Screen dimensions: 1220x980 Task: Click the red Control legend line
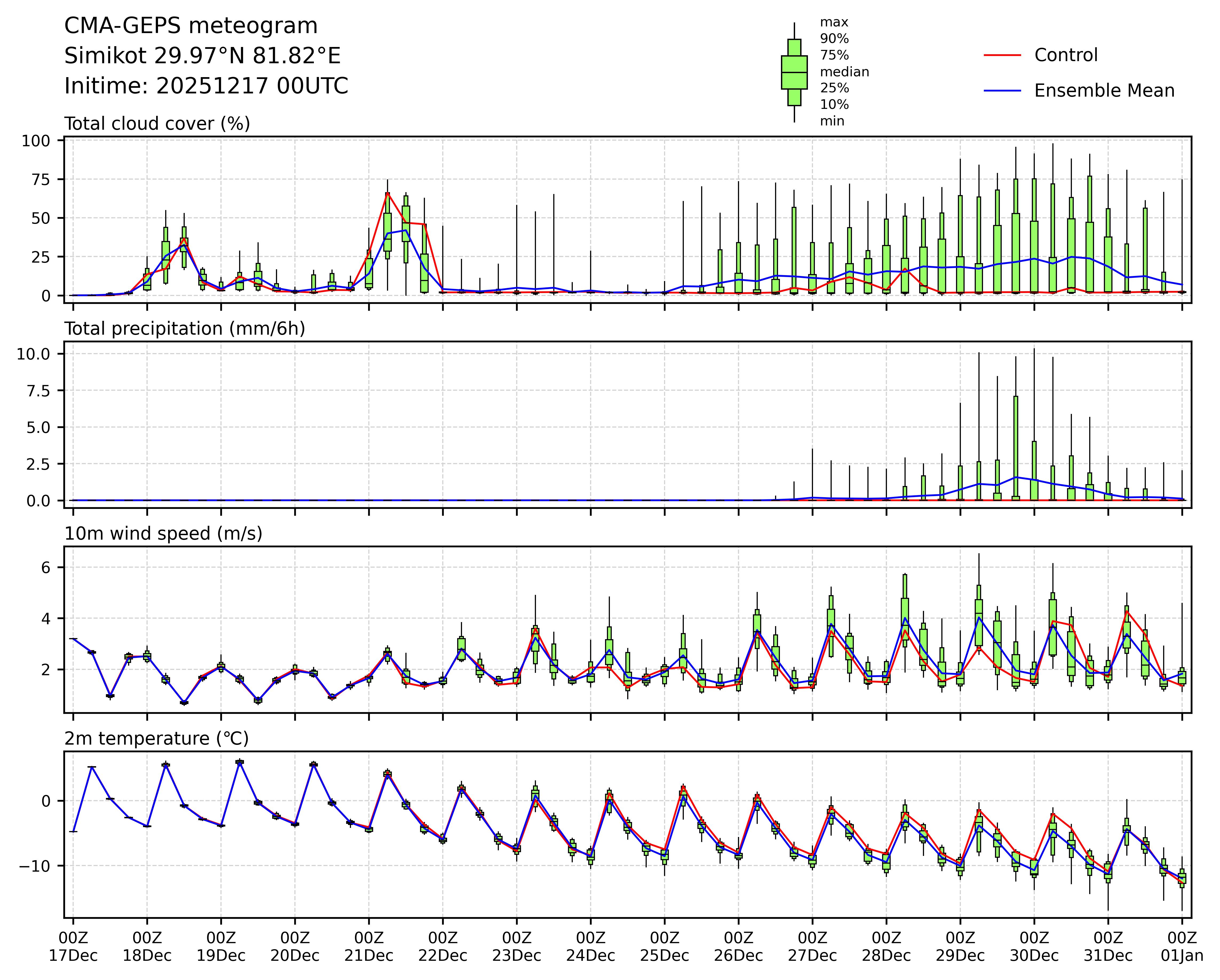click(1003, 56)
